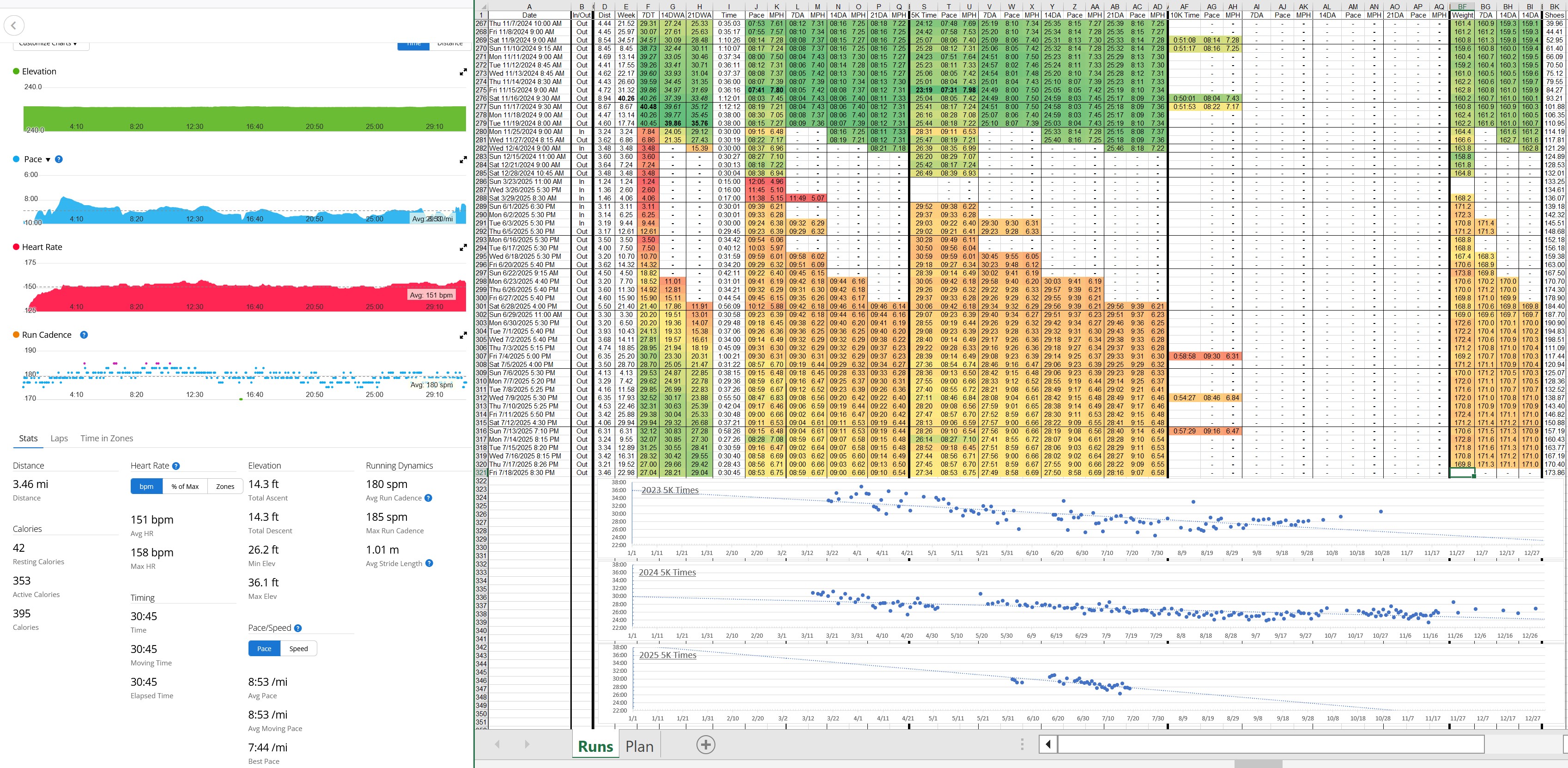Viewport: 1568px width, 768px height.
Task: Click the '8:53 /mi' Avg Pace value
Action: (x=267, y=682)
